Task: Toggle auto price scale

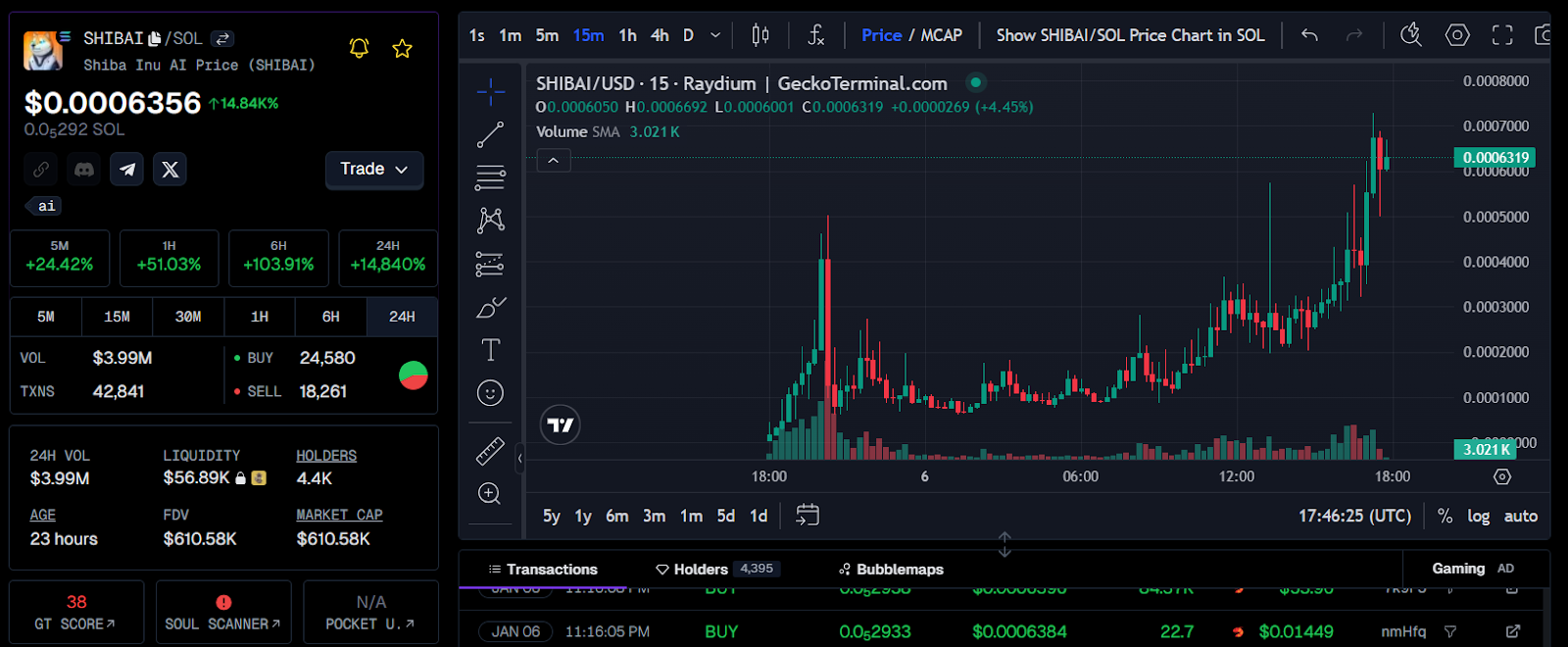Action: 1521,516
